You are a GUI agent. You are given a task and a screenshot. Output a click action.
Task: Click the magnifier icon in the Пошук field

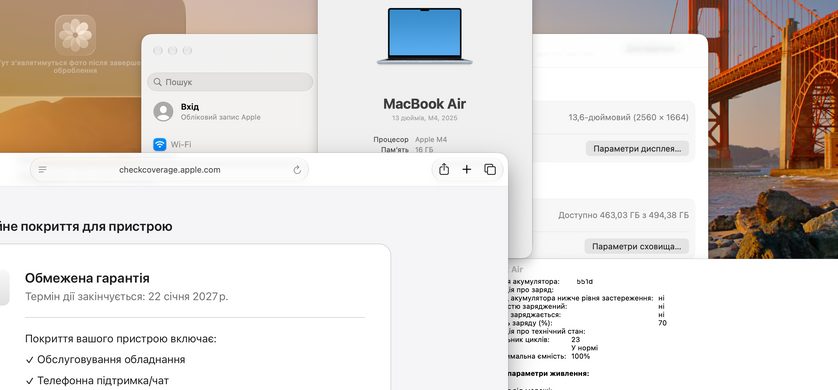click(x=157, y=82)
